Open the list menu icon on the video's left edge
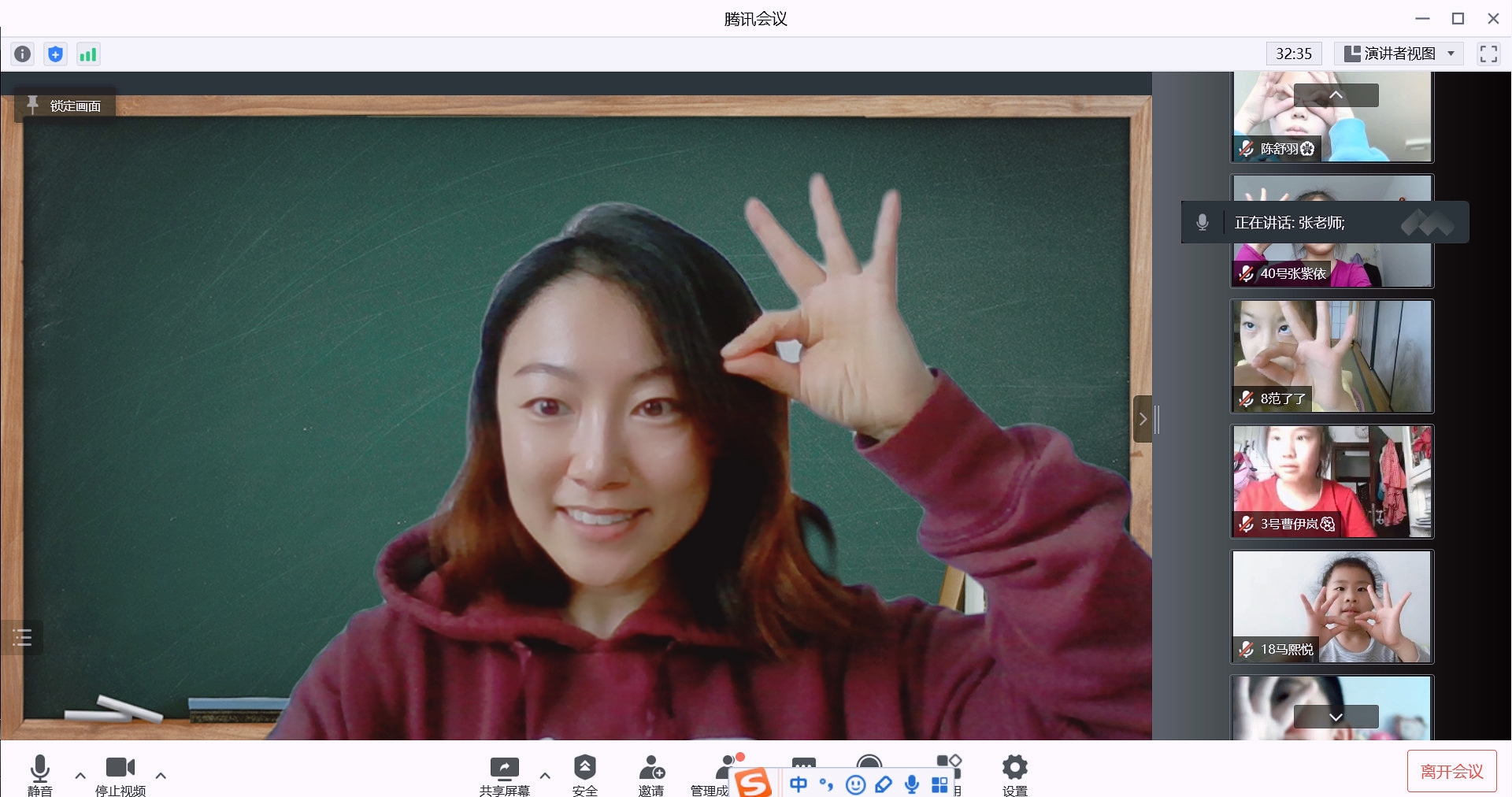This screenshot has width=1512, height=797. [x=22, y=637]
